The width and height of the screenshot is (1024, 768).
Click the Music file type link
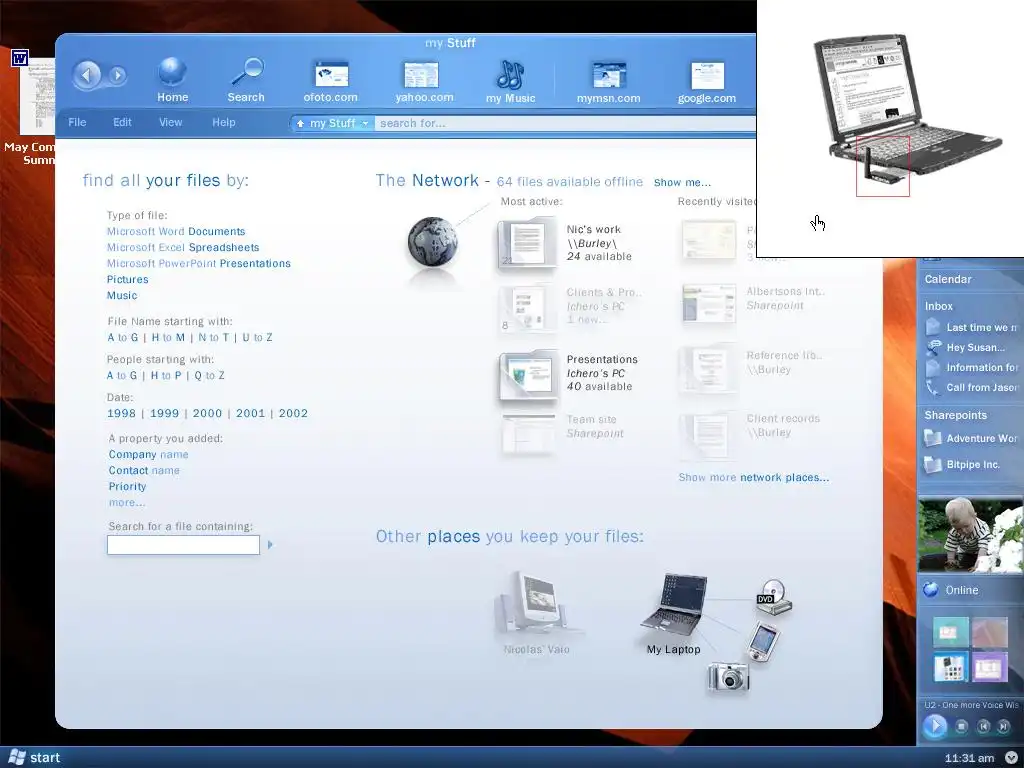click(122, 295)
